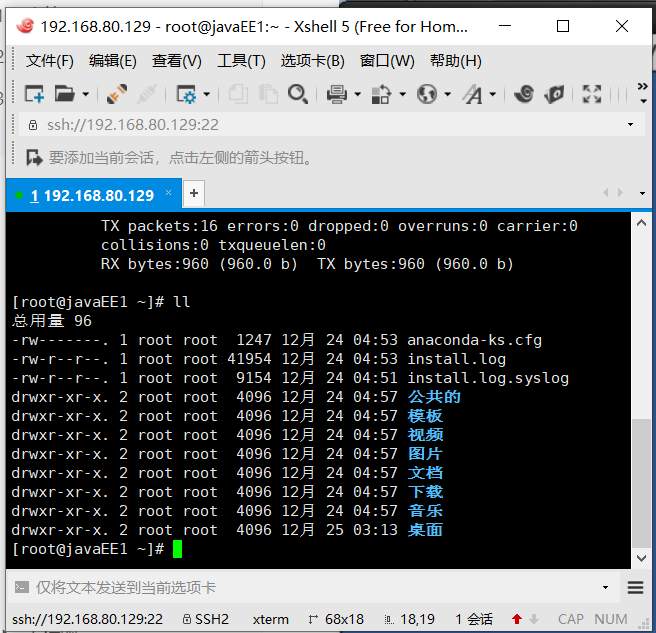Open the 窗口(W) menu
656x633 pixels.
click(x=387, y=61)
